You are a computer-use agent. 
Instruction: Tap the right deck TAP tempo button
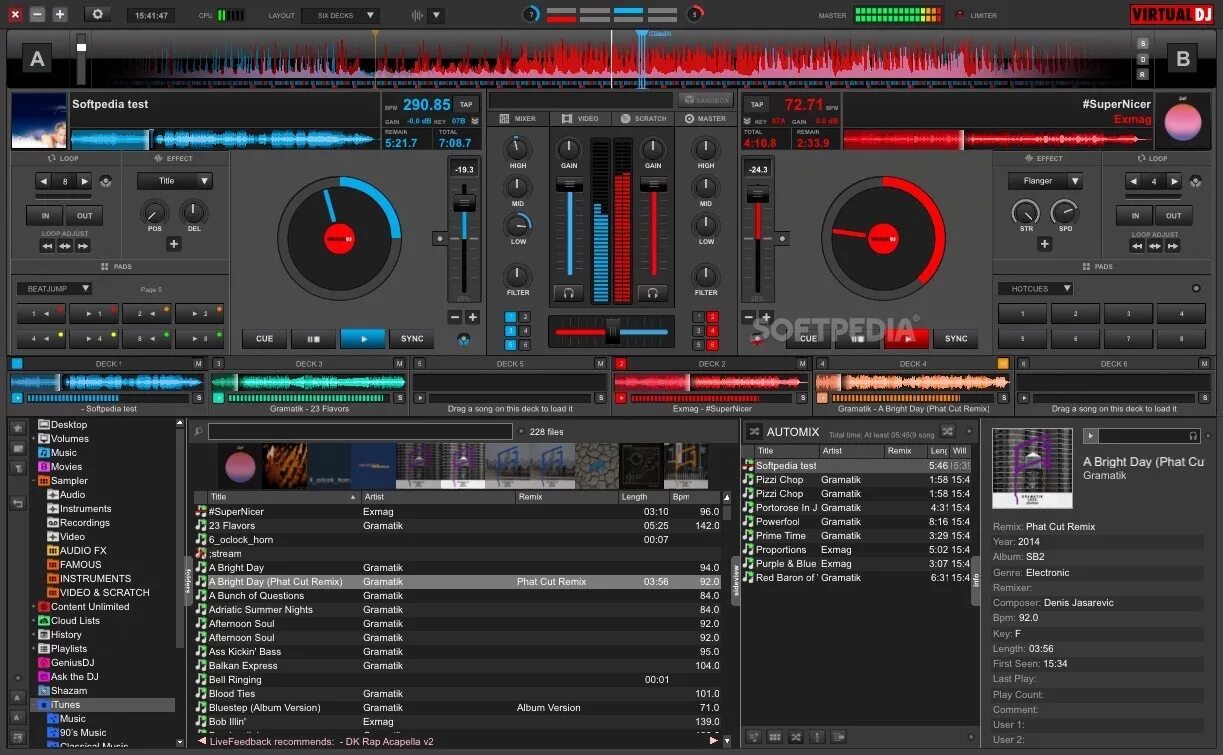(757, 104)
